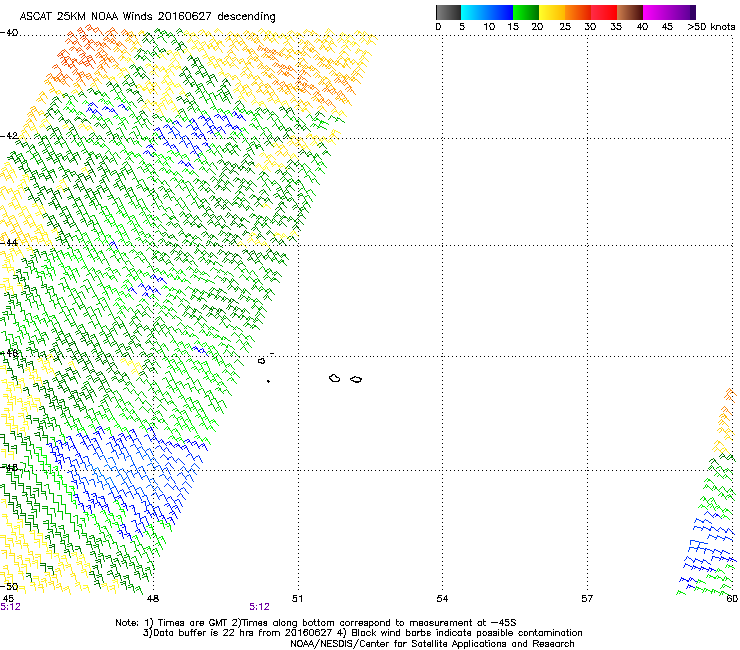
Task: Pick the blue 10-15 knots color segment
Action: (500, 12)
